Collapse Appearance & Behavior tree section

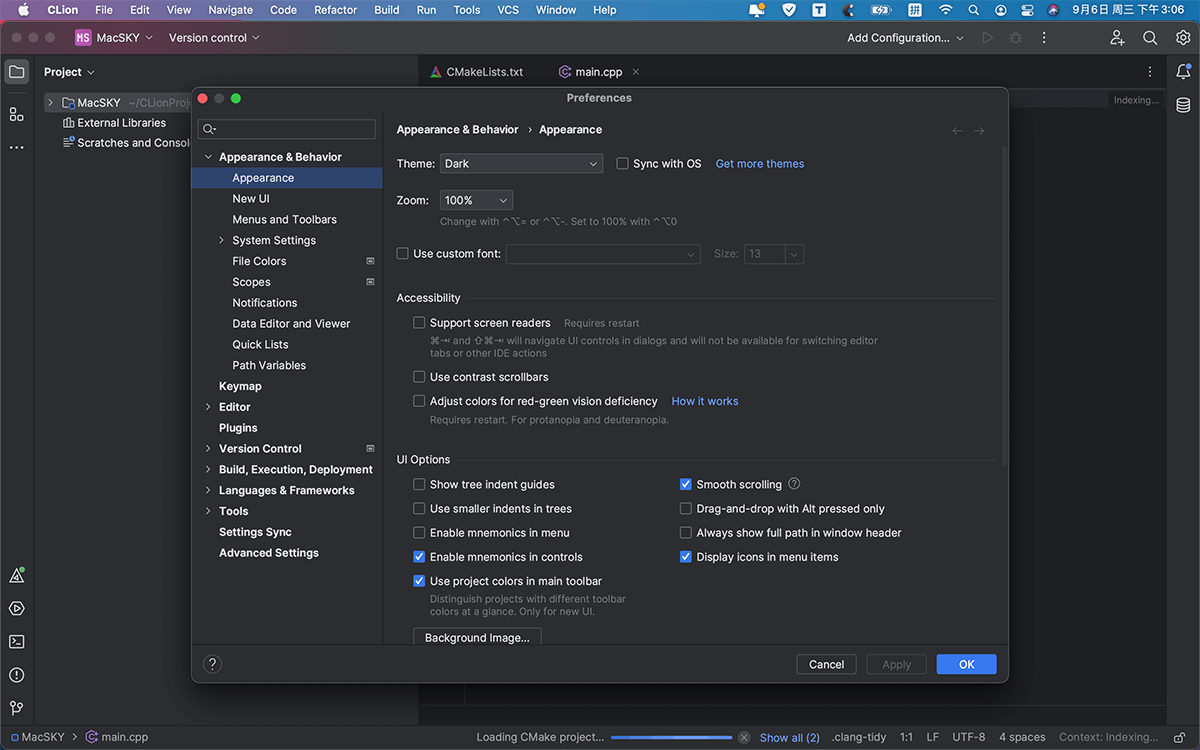(x=208, y=157)
